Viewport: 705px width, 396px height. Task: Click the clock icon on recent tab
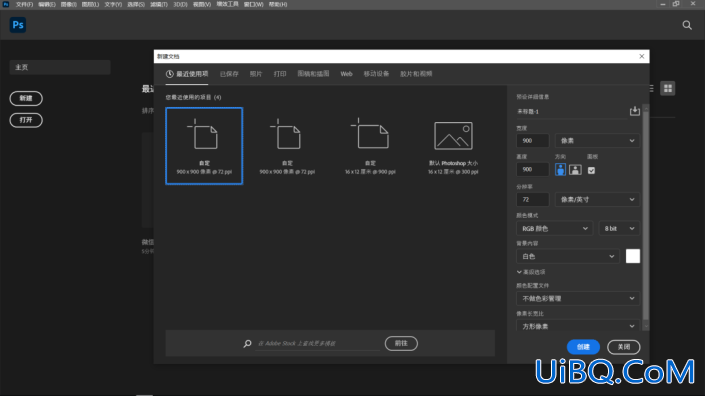pos(170,74)
